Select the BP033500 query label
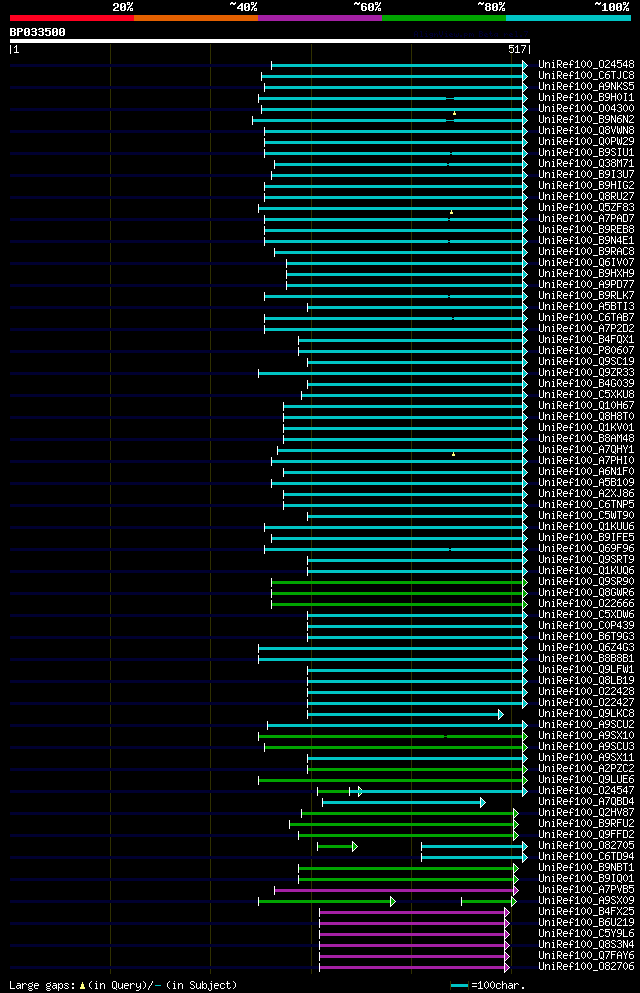Viewport: 640px width, 993px height. pos(37,32)
